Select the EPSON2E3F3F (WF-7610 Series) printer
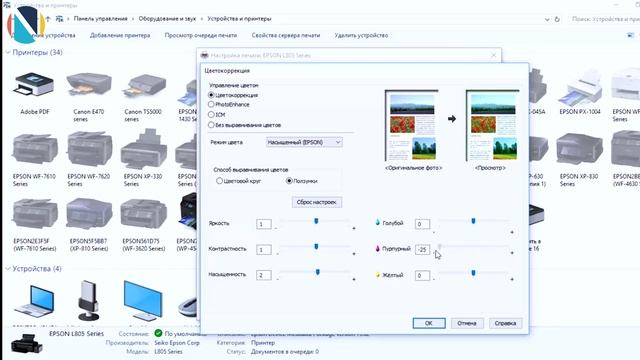640x360 pixels. click(34, 214)
